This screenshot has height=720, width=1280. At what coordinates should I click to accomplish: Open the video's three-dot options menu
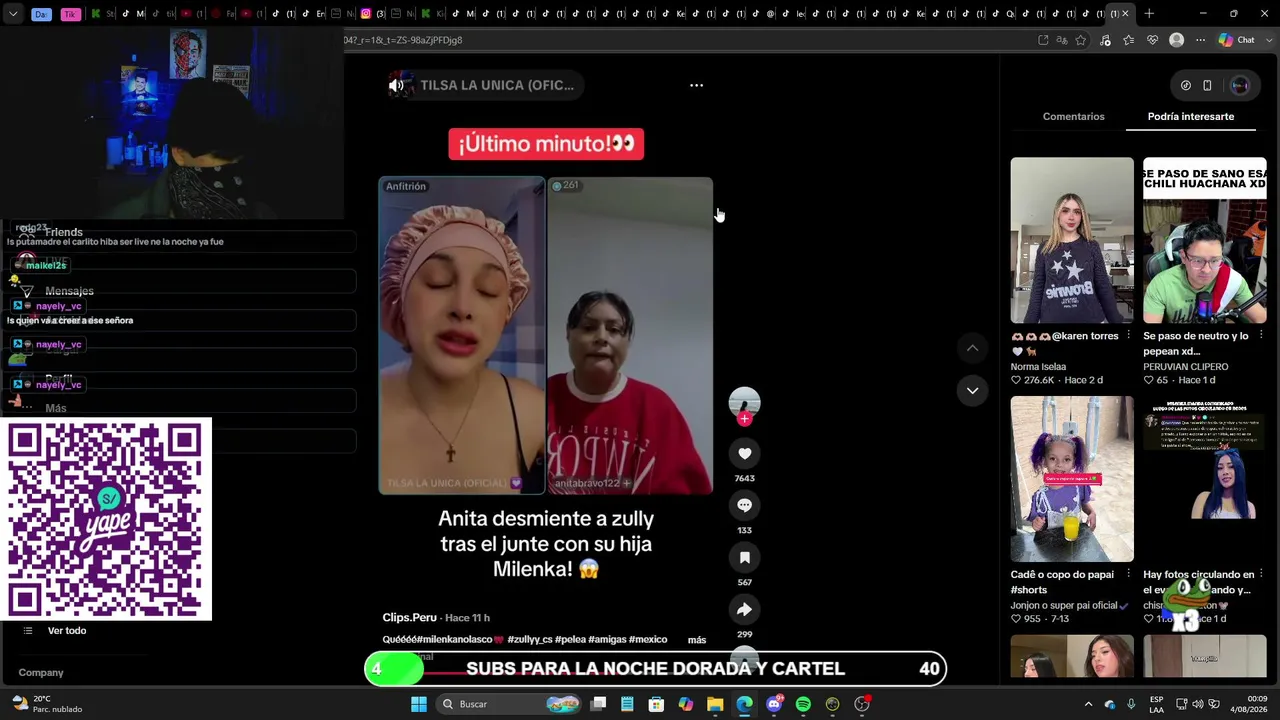click(x=696, y=85)
